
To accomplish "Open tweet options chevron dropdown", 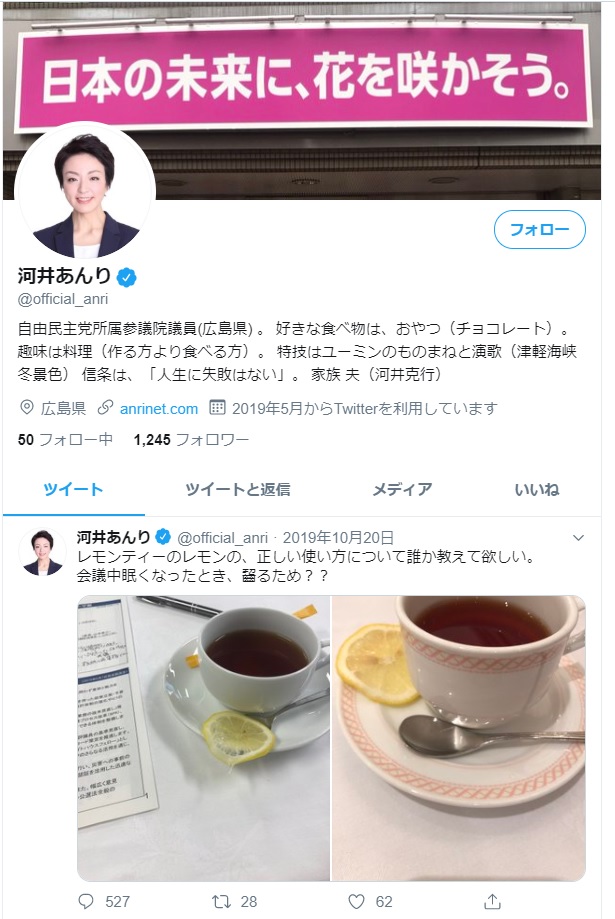I will 578,538.
